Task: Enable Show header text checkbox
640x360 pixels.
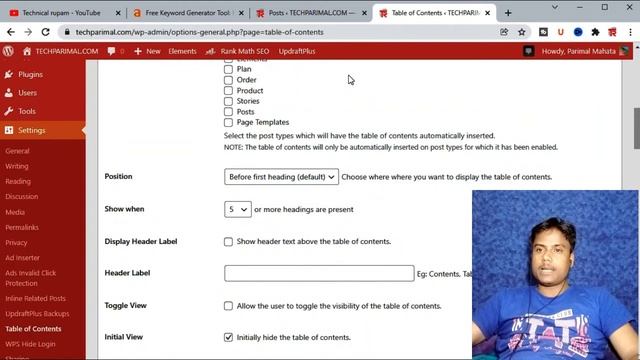Action: (228, 242)
